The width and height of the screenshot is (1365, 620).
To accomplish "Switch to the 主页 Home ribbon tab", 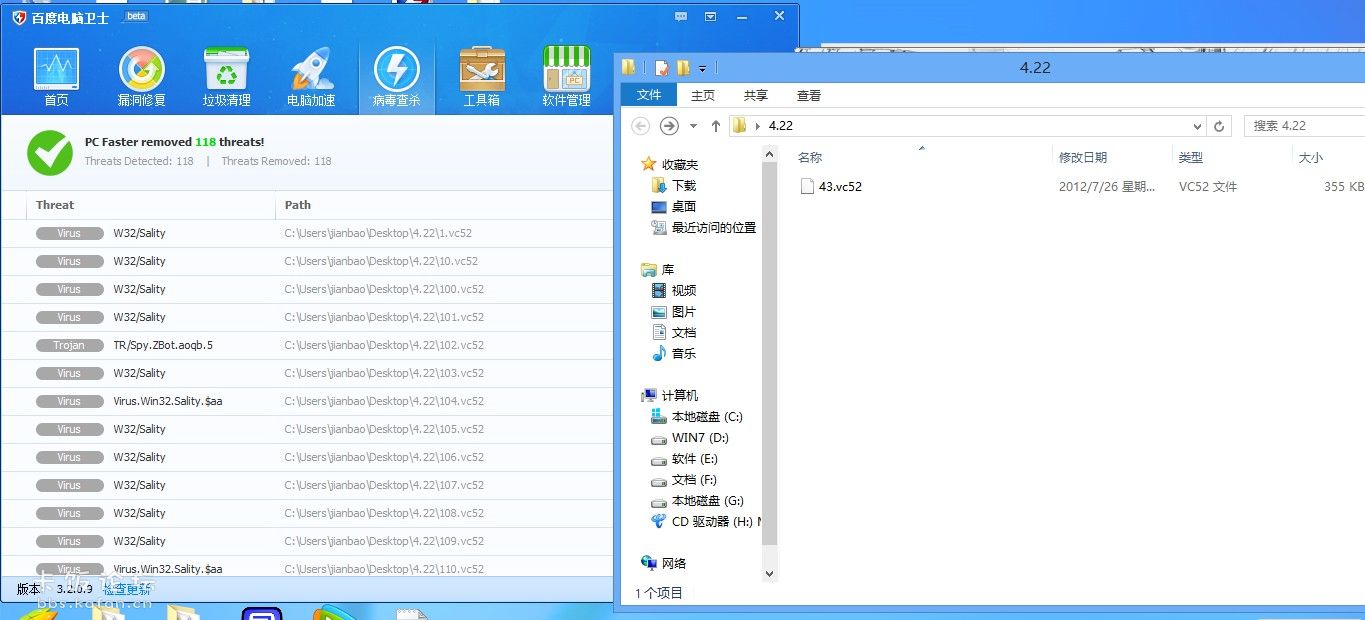I will coord(703,96).
